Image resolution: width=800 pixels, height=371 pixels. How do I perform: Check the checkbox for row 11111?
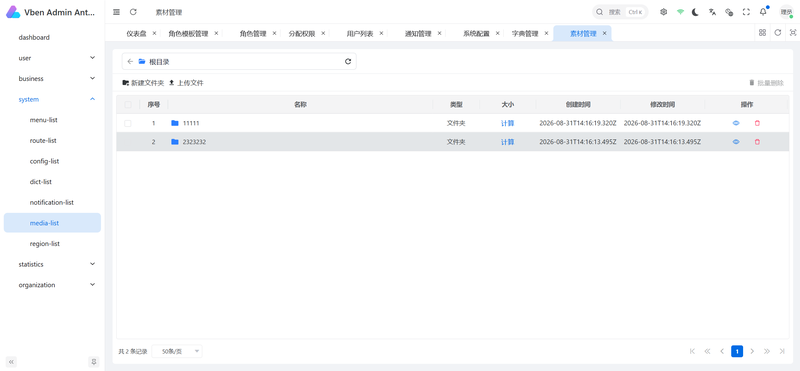click(x=128, y=123)
